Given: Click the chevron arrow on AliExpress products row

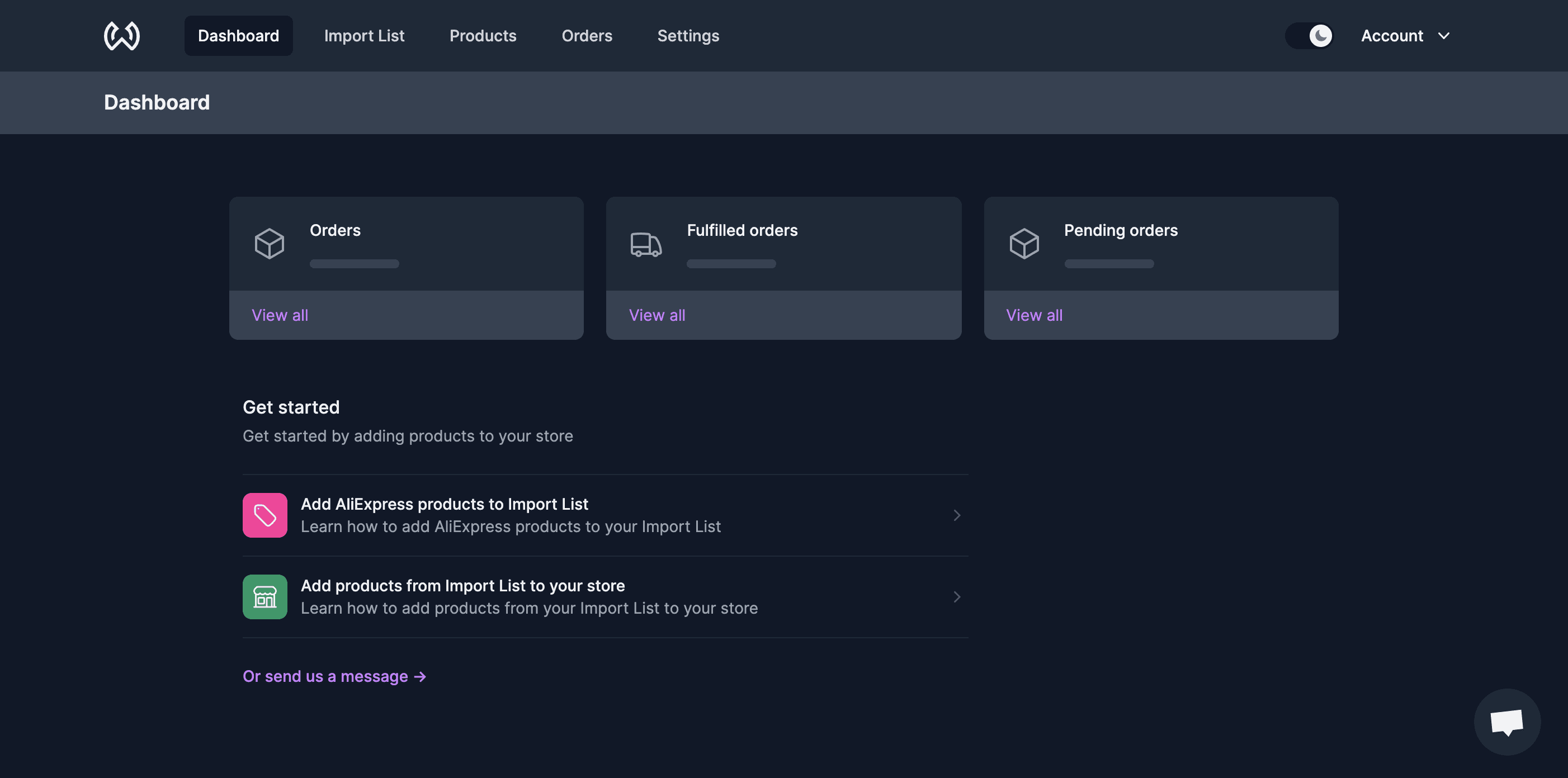Looking at the screenshot, I should 957,515.
